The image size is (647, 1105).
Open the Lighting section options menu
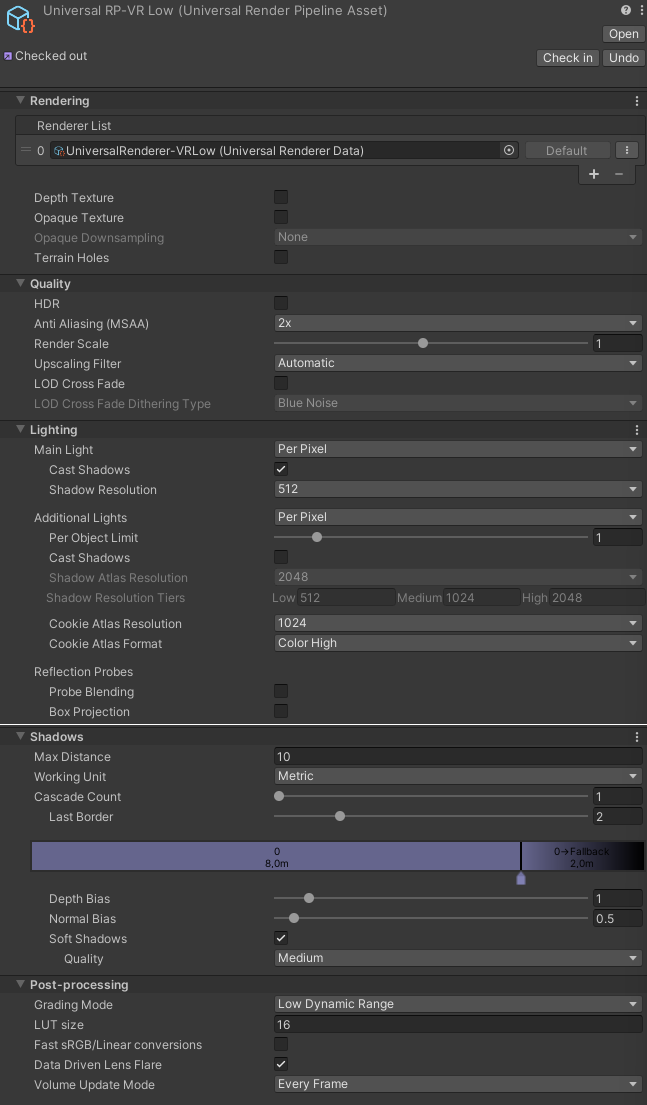pyautogui.click(x=637, y=428)
